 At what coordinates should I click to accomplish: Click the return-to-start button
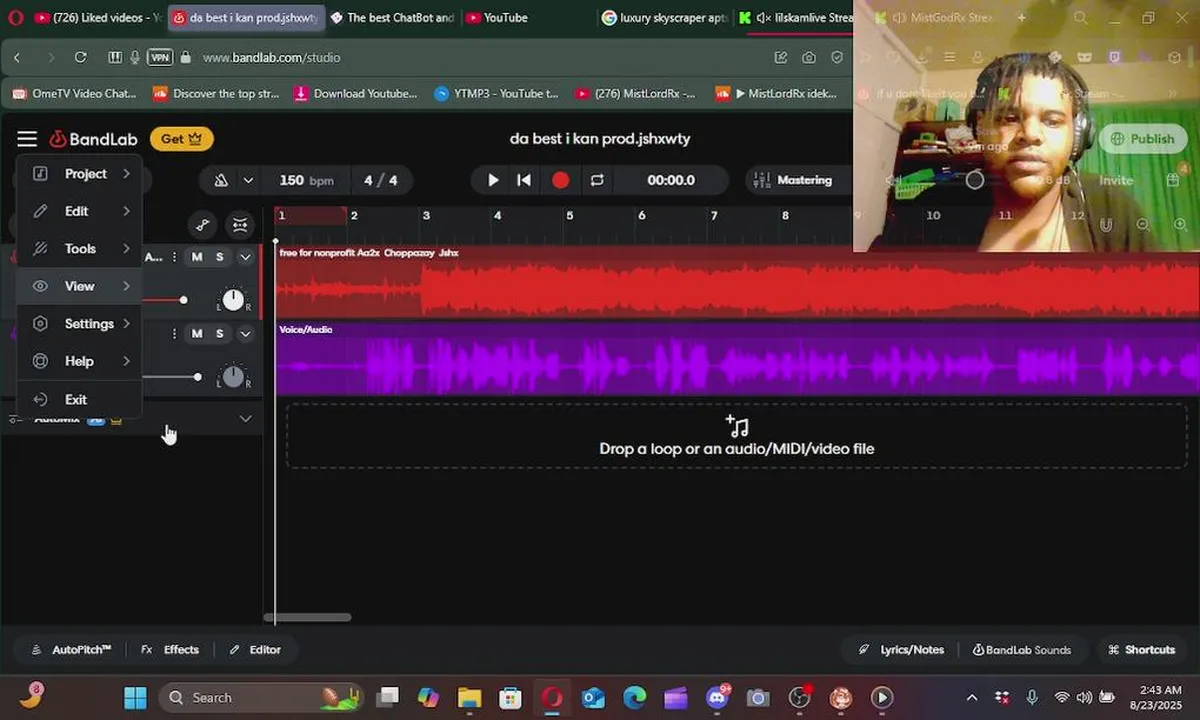[523, 180]
